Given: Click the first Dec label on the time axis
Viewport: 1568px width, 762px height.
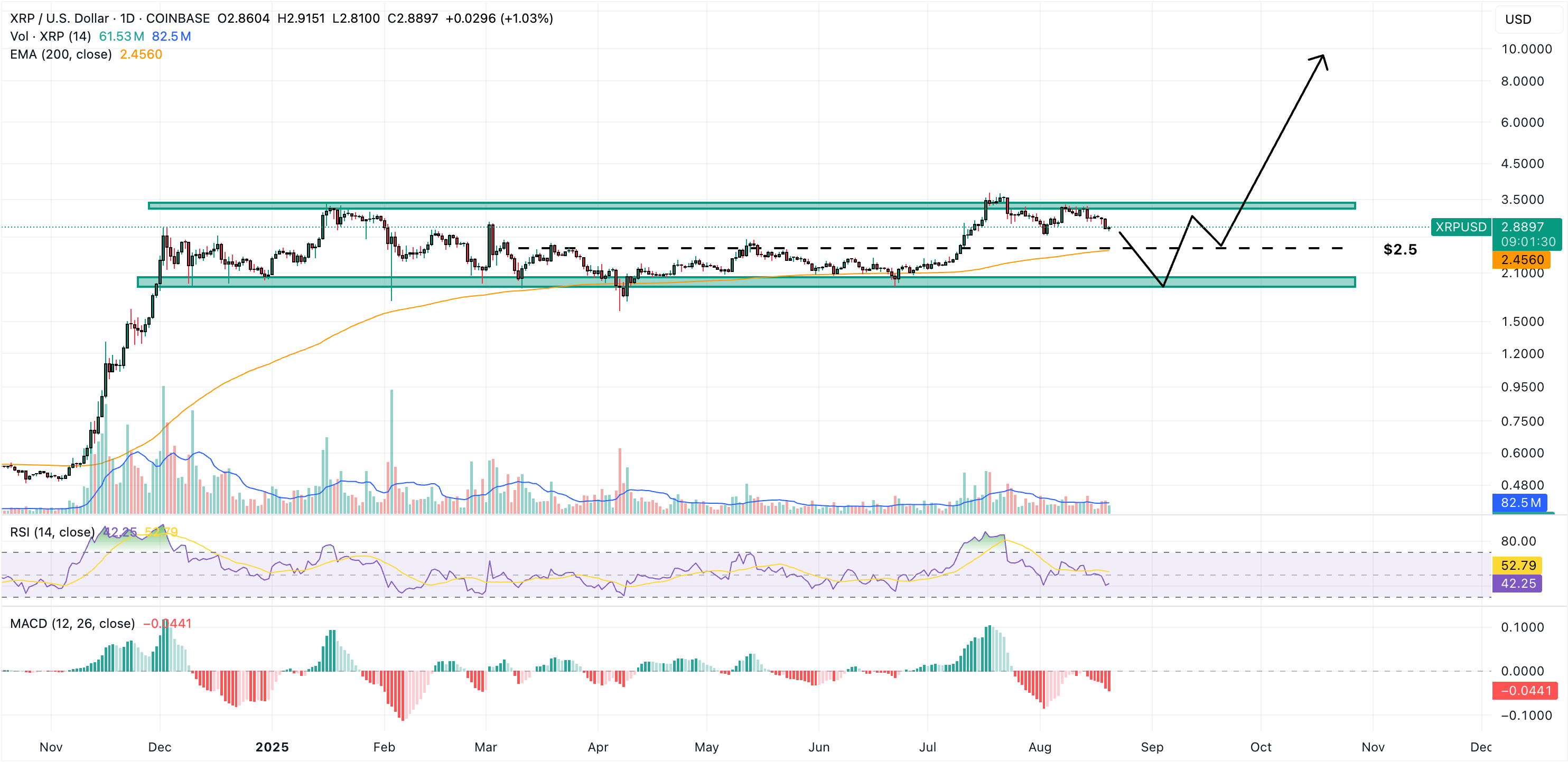Looking at the screenshot, I should click(x=160, y=747).
